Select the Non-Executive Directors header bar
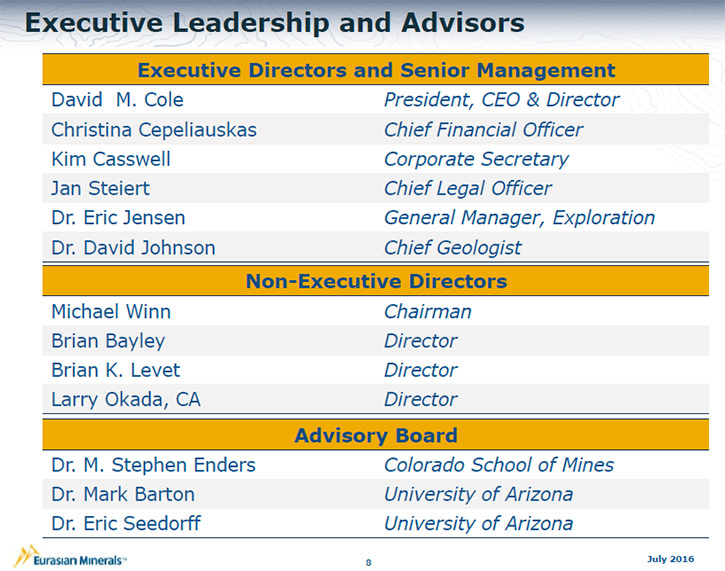725x571 pixels. point(375,281)
